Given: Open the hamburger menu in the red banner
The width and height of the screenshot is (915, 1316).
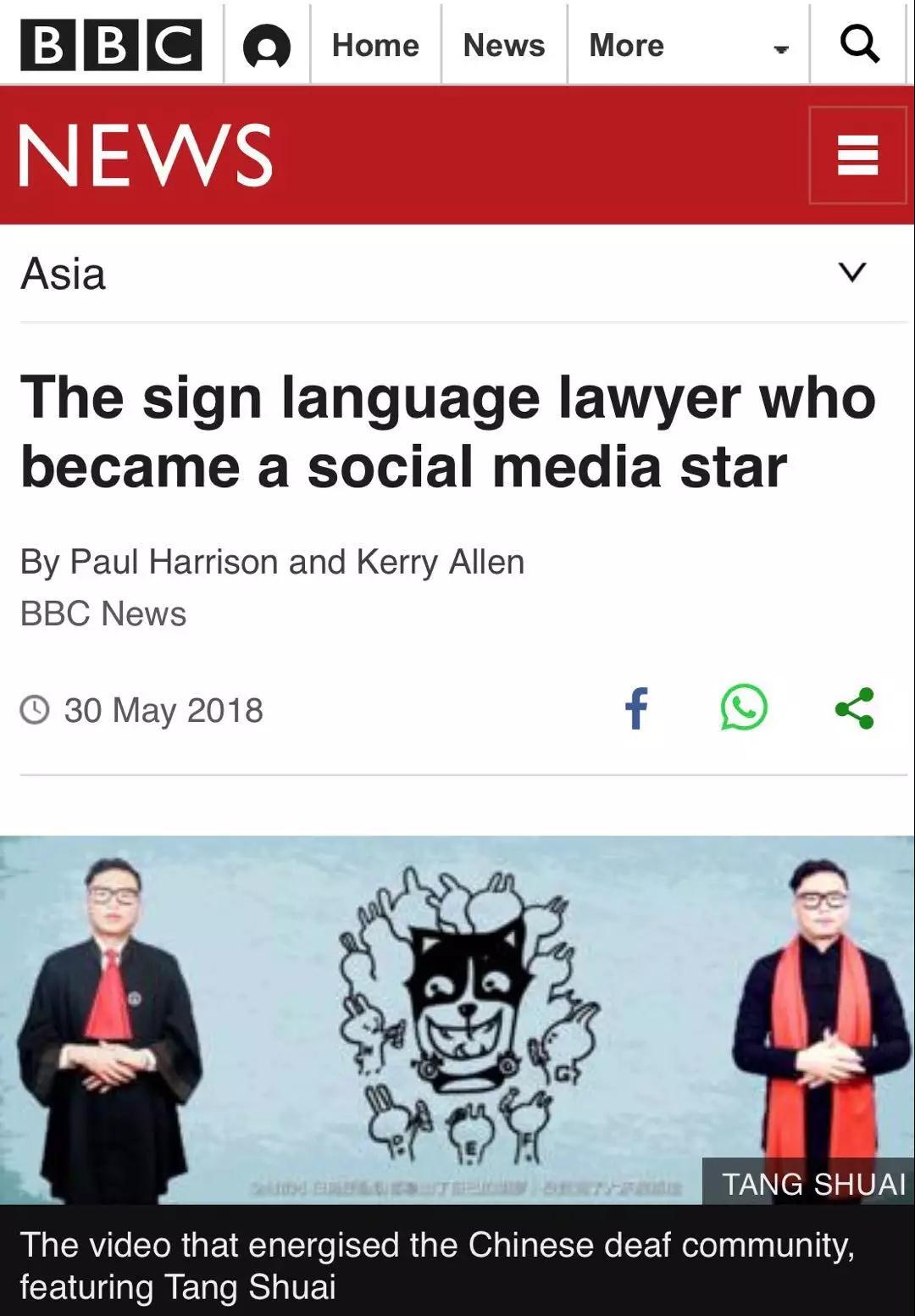Looking at the screenshot, I should click(x=857, y=155).
